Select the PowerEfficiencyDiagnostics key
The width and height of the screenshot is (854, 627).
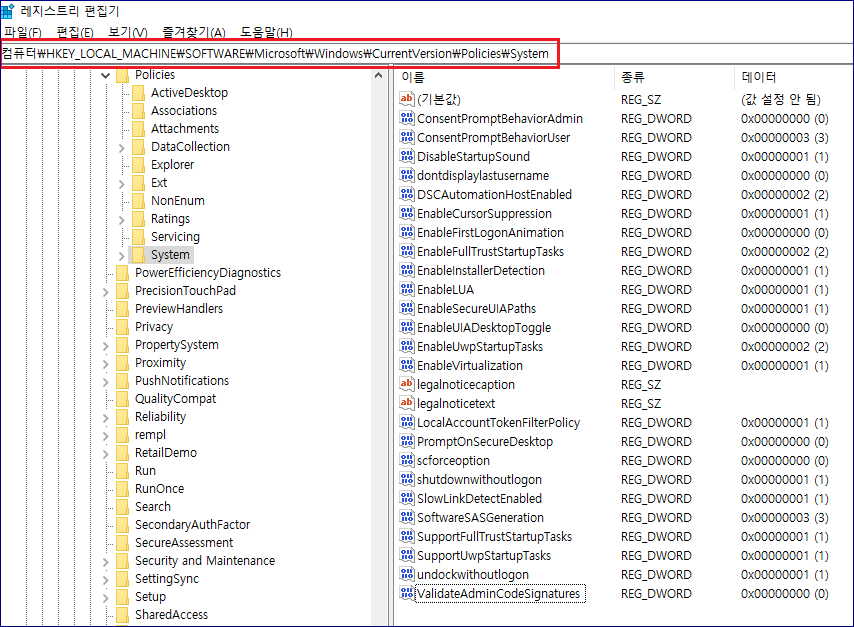[208, 272]
